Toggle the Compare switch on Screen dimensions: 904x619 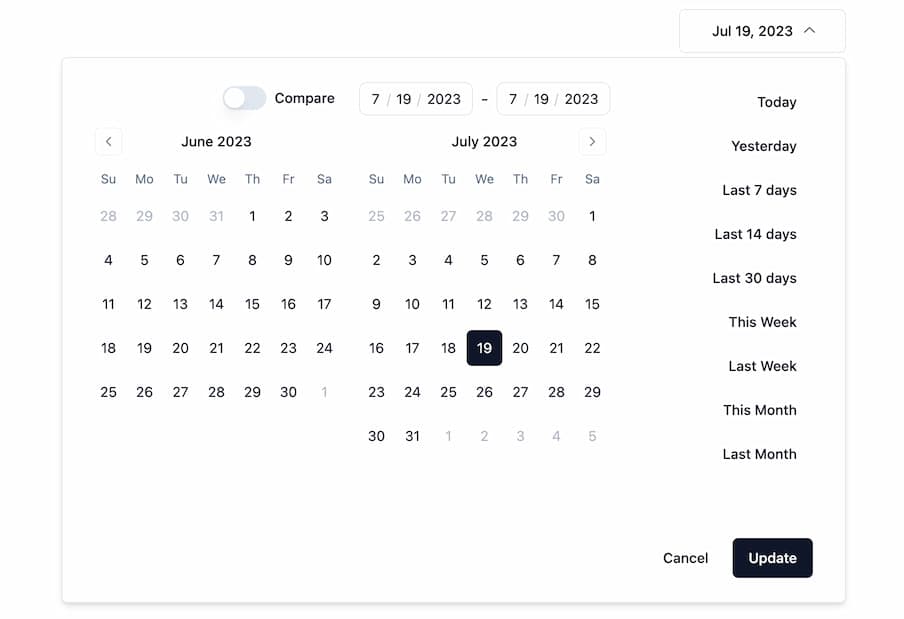[243, 98]
